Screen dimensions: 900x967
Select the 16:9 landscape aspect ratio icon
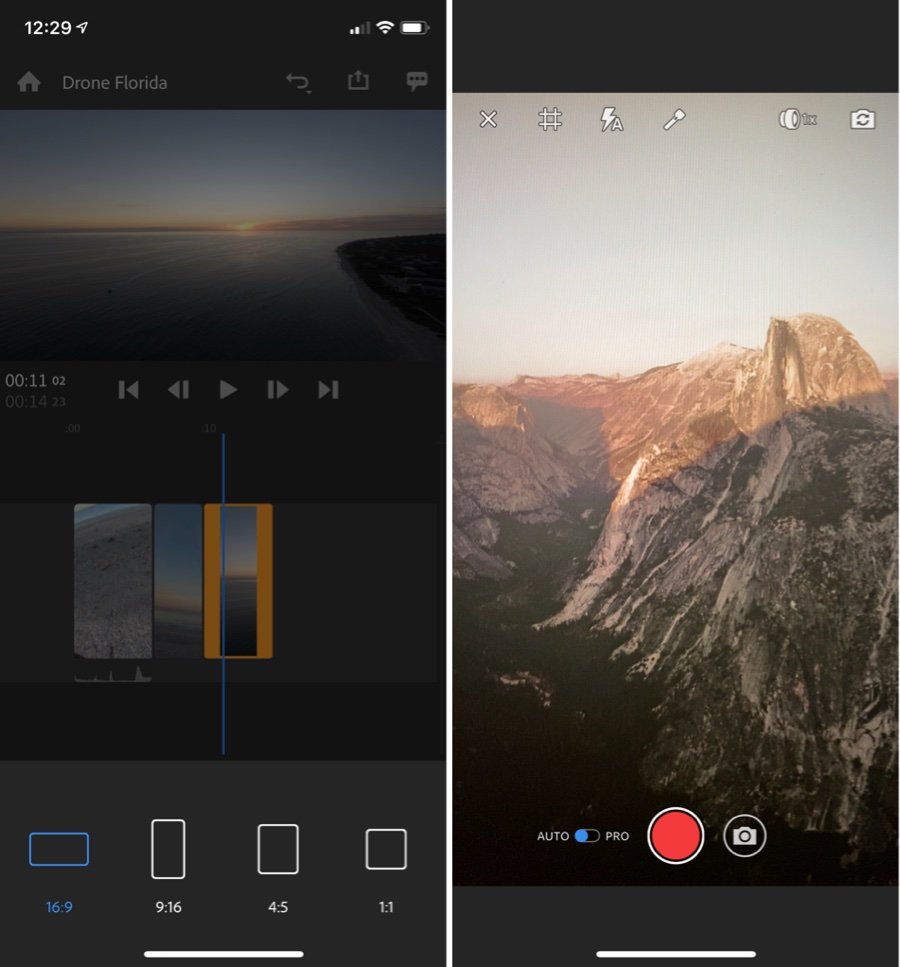pos(59,849)
